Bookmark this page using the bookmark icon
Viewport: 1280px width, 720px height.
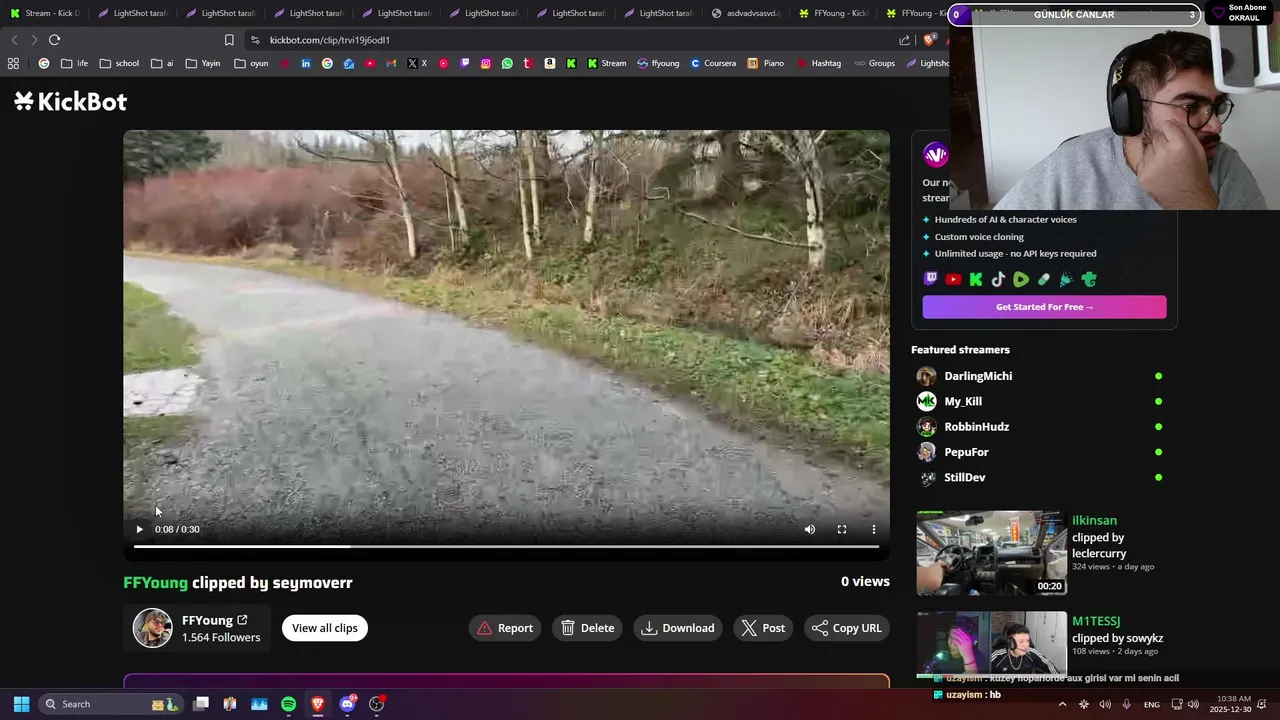229,40
